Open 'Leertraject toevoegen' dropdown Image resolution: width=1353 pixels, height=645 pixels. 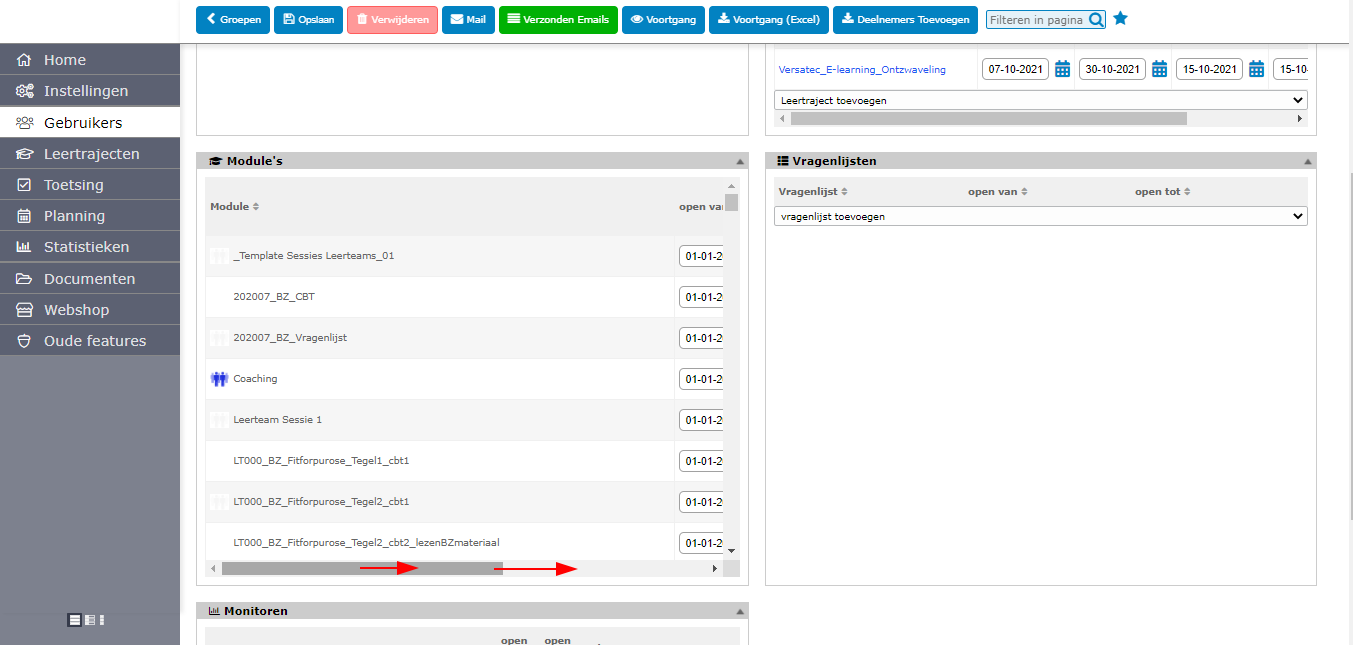pos(1040,100)
